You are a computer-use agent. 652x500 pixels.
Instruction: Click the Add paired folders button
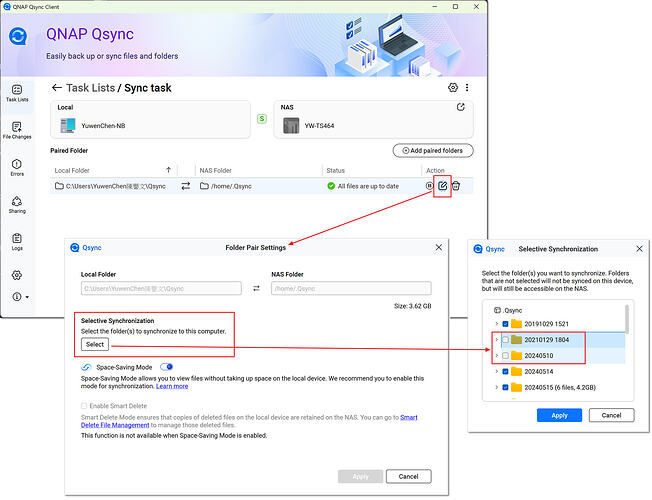click(433, 151)
